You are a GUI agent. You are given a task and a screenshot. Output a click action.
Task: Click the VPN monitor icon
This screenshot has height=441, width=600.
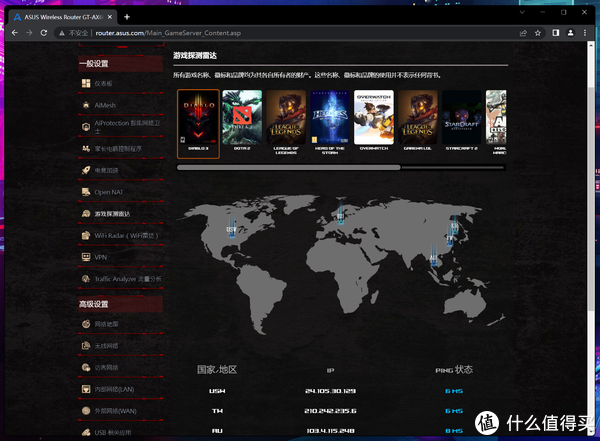coord(86,257)
